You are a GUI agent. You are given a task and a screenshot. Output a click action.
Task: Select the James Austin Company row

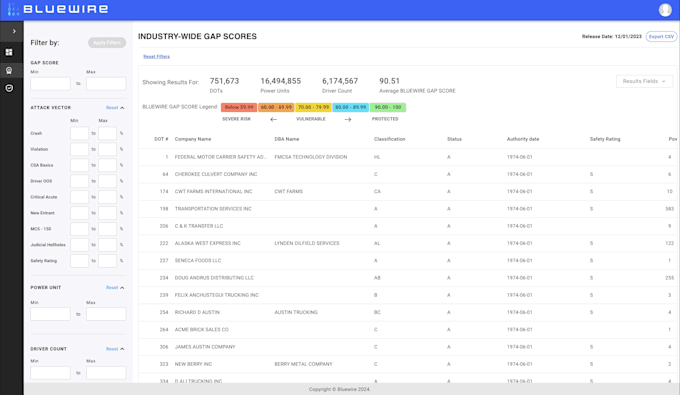[409, 347]
